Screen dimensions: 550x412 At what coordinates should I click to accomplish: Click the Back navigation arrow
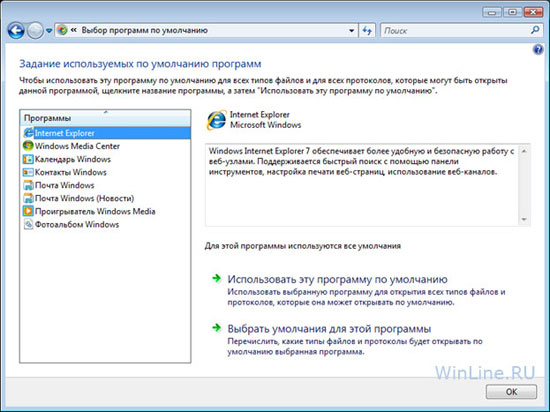(16, 31)
